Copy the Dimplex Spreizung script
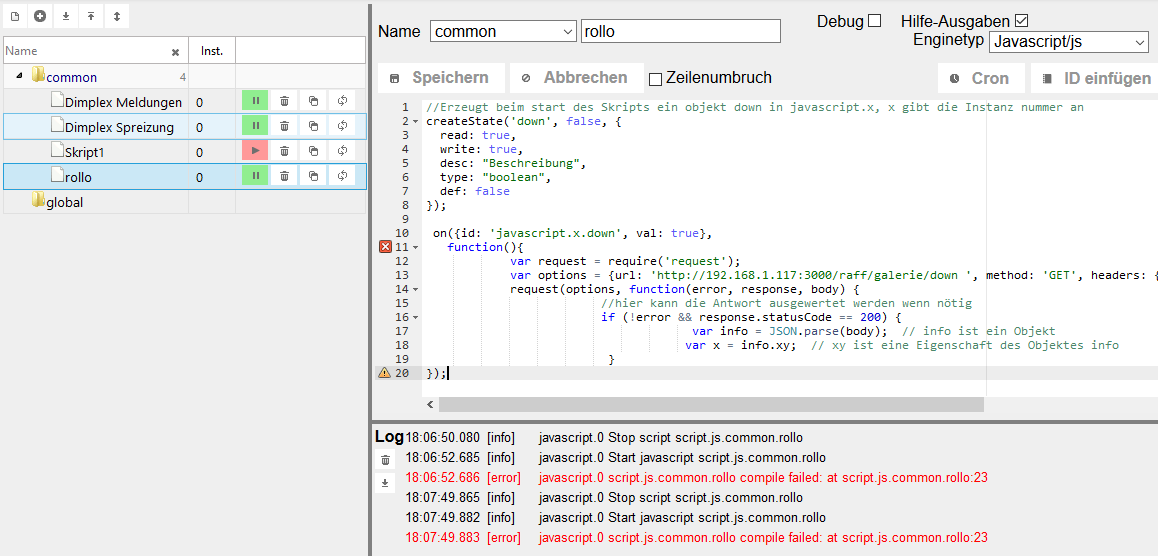 pyautogui.click(x=313, y=126)
